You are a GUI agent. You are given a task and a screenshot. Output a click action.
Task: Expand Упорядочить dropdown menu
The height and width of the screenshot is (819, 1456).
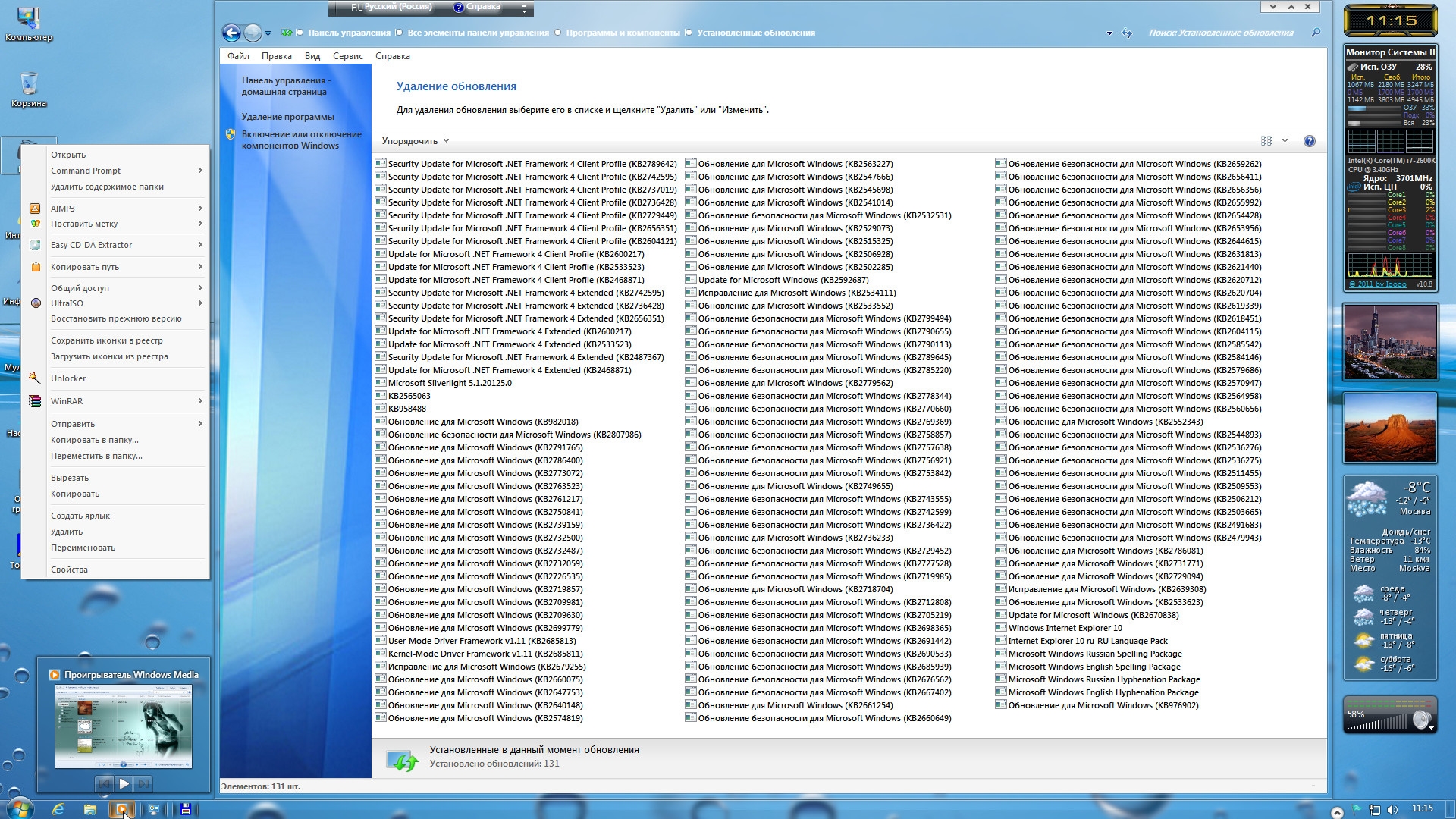pos(414,140)
